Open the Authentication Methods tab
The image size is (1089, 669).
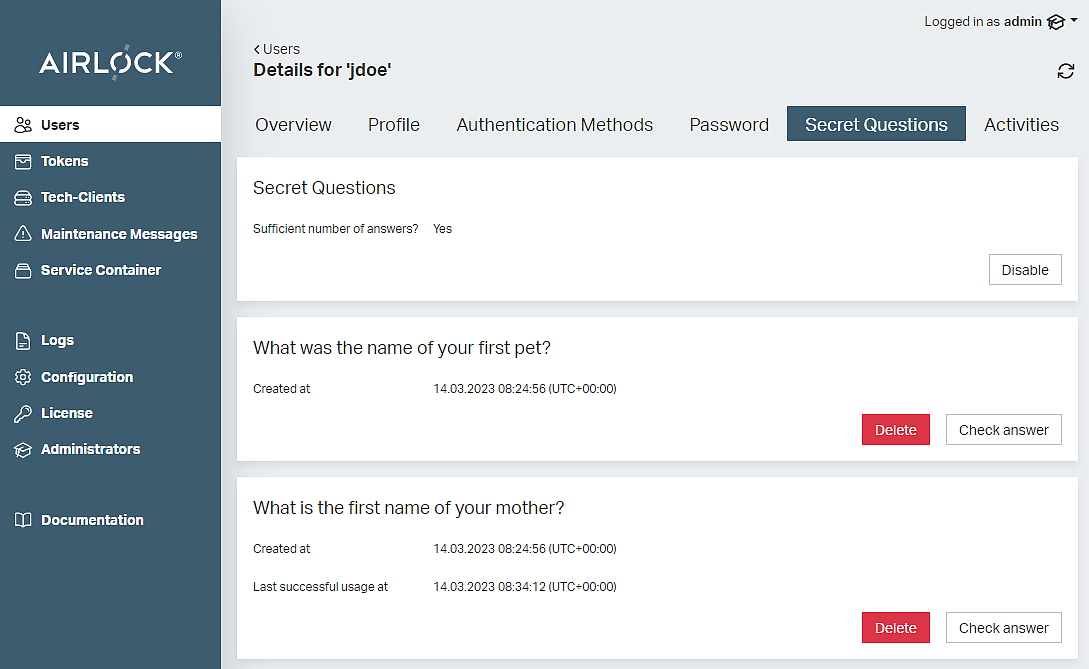point(554,125)
